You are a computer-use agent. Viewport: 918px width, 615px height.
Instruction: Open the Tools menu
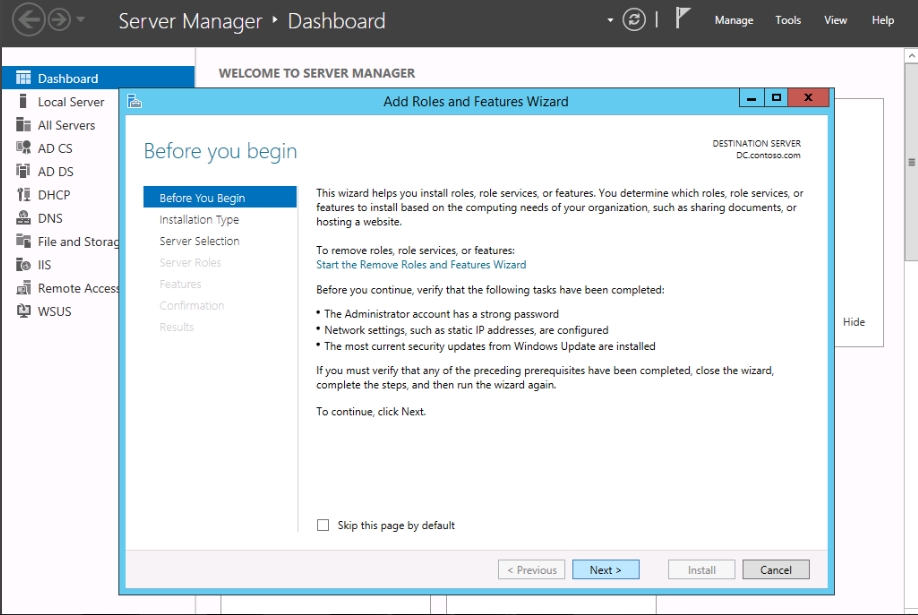point(788,20)
